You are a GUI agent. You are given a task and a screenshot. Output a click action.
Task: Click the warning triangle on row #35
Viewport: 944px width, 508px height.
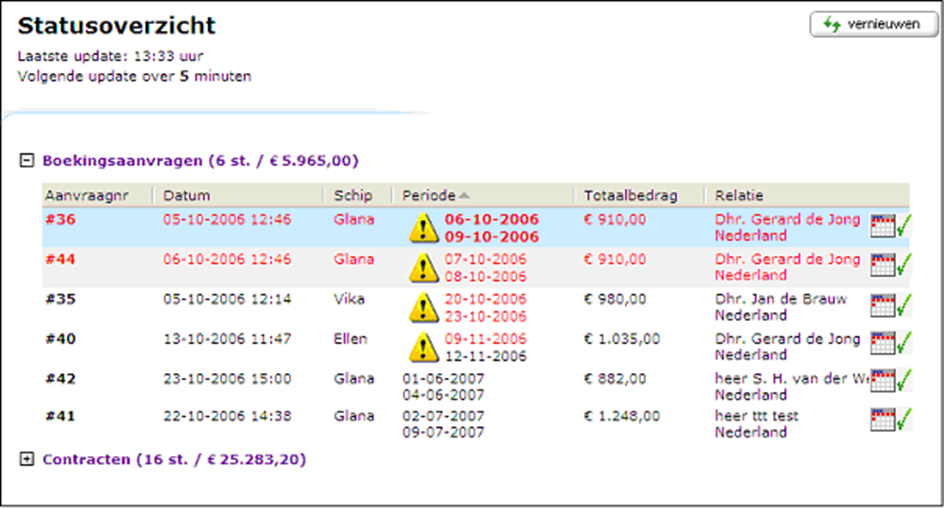(x=423, y=307)
